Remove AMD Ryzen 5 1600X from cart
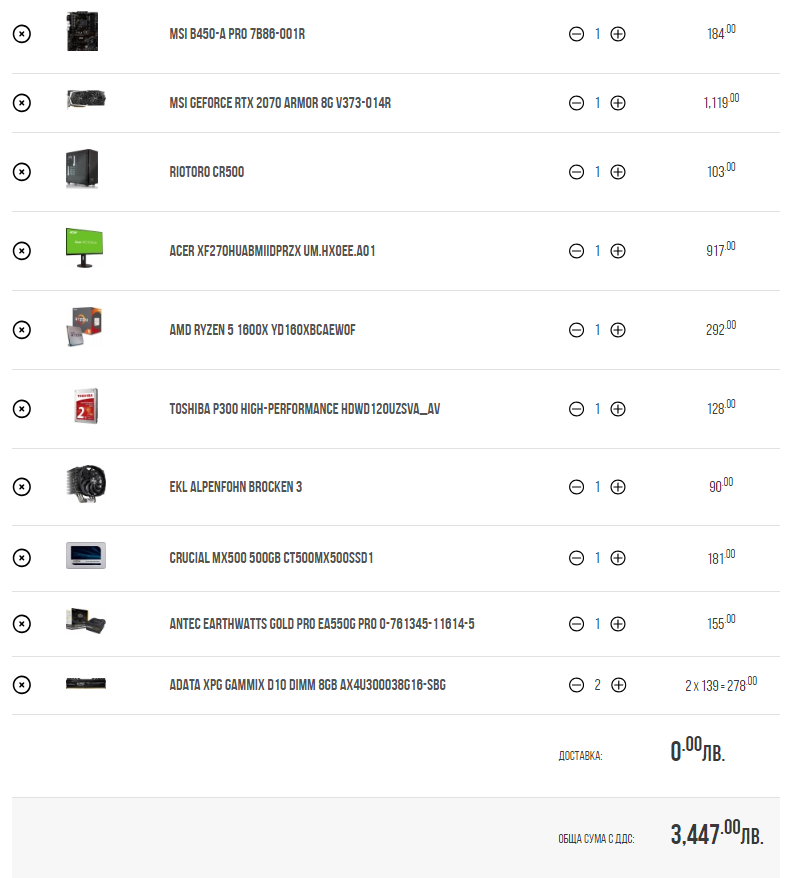790x878 pixels. [22, 330]
